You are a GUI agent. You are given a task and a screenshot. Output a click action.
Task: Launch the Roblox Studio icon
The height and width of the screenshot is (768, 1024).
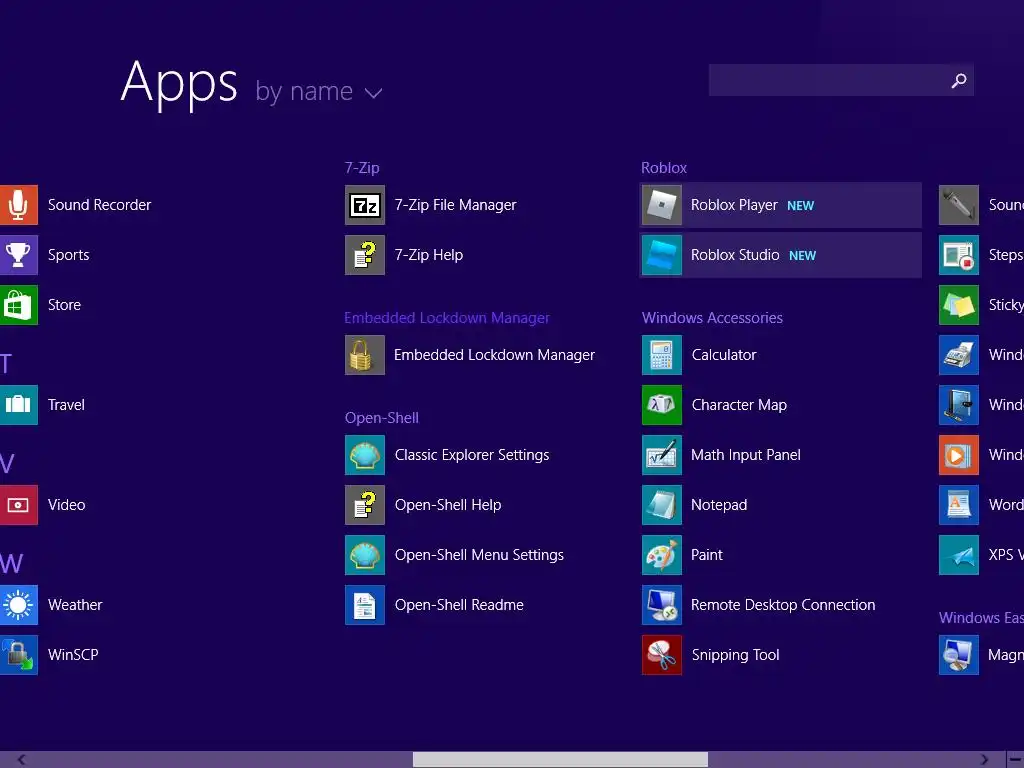coord(662,255)
